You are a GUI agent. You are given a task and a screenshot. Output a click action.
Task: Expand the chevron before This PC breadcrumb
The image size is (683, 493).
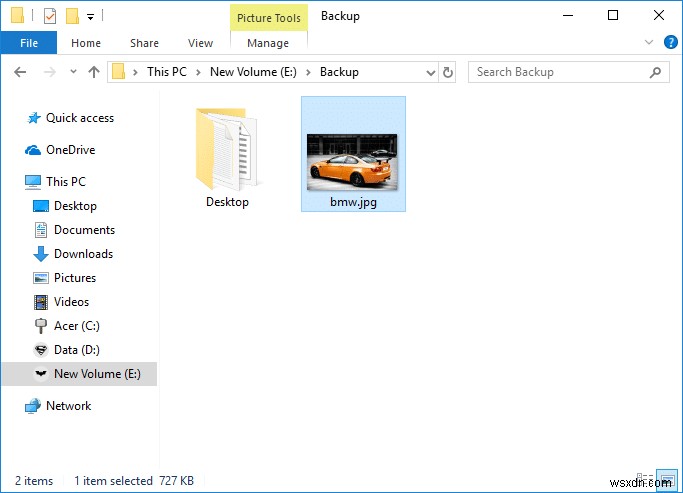point(135,72)
